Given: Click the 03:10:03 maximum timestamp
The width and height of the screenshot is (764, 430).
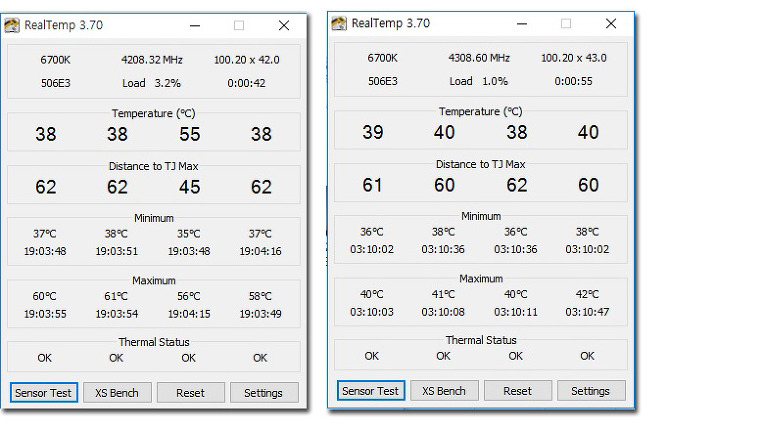Looking at the screenshot, I should click(372, 312).
